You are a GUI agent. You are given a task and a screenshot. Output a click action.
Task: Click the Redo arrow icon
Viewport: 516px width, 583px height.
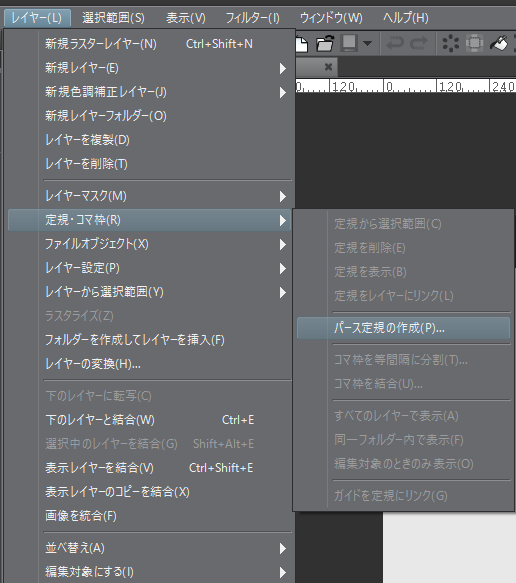(419, 44)
